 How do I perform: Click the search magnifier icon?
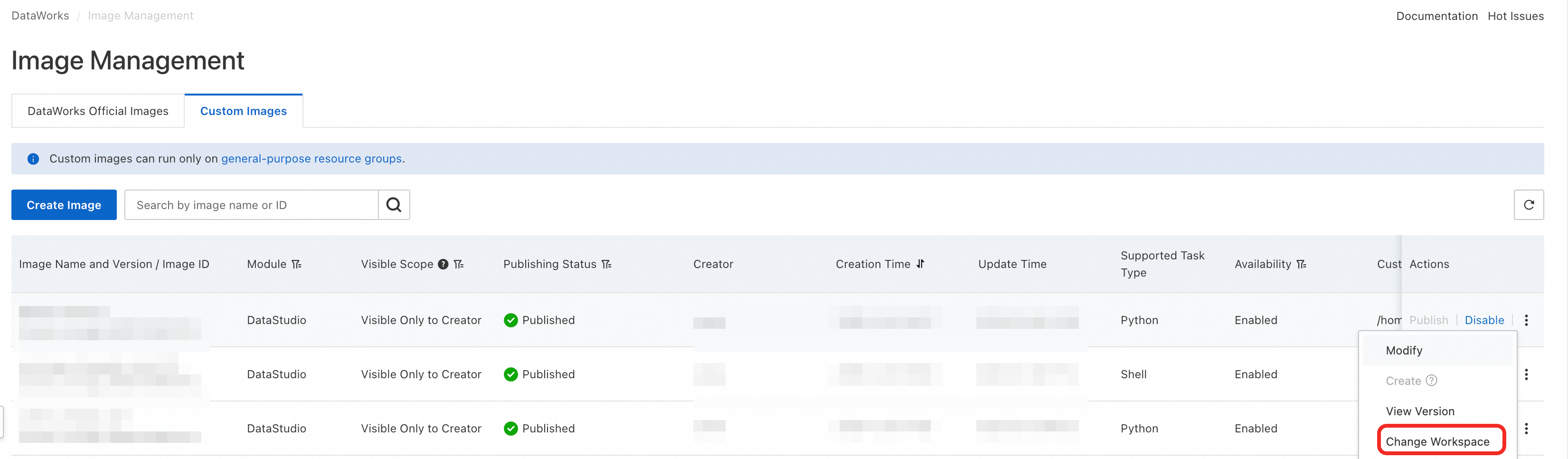(x=394, y=204)
